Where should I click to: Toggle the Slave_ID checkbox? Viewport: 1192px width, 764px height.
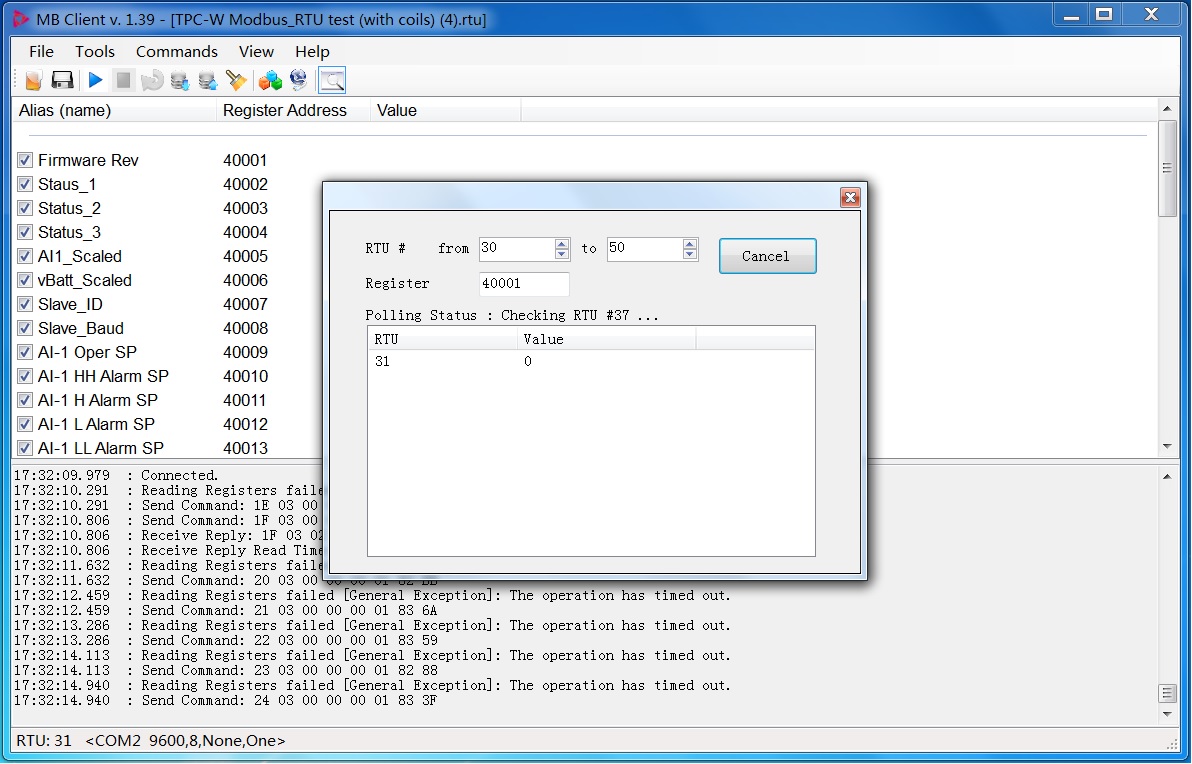click(x=25, y=304)
